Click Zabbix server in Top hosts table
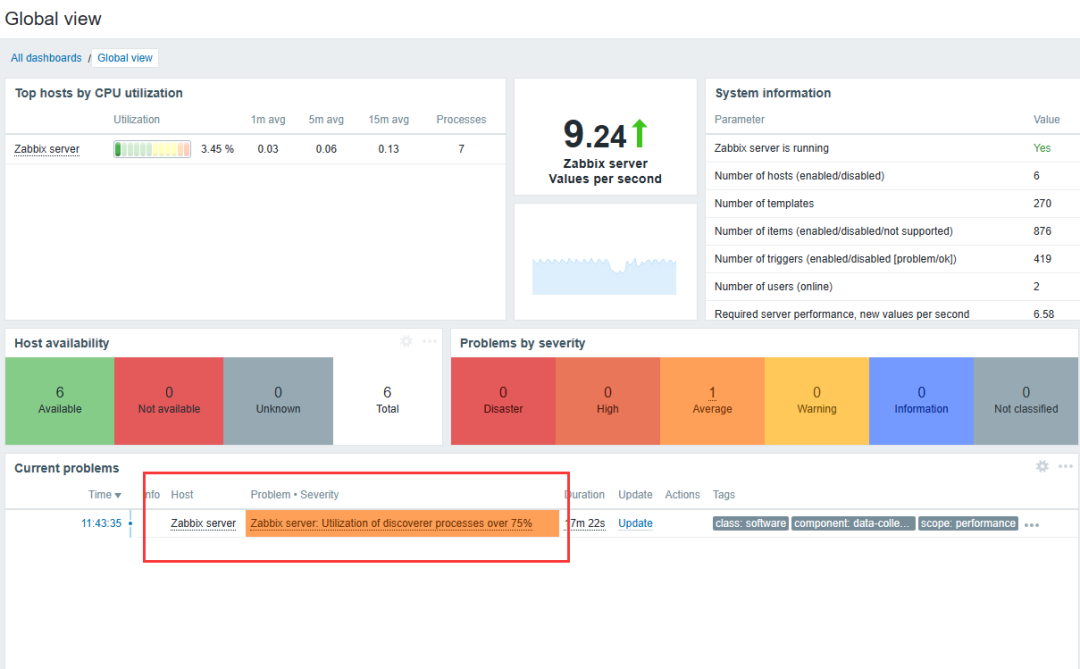Viewport: 1080px width, 669px height. point(47,149)
